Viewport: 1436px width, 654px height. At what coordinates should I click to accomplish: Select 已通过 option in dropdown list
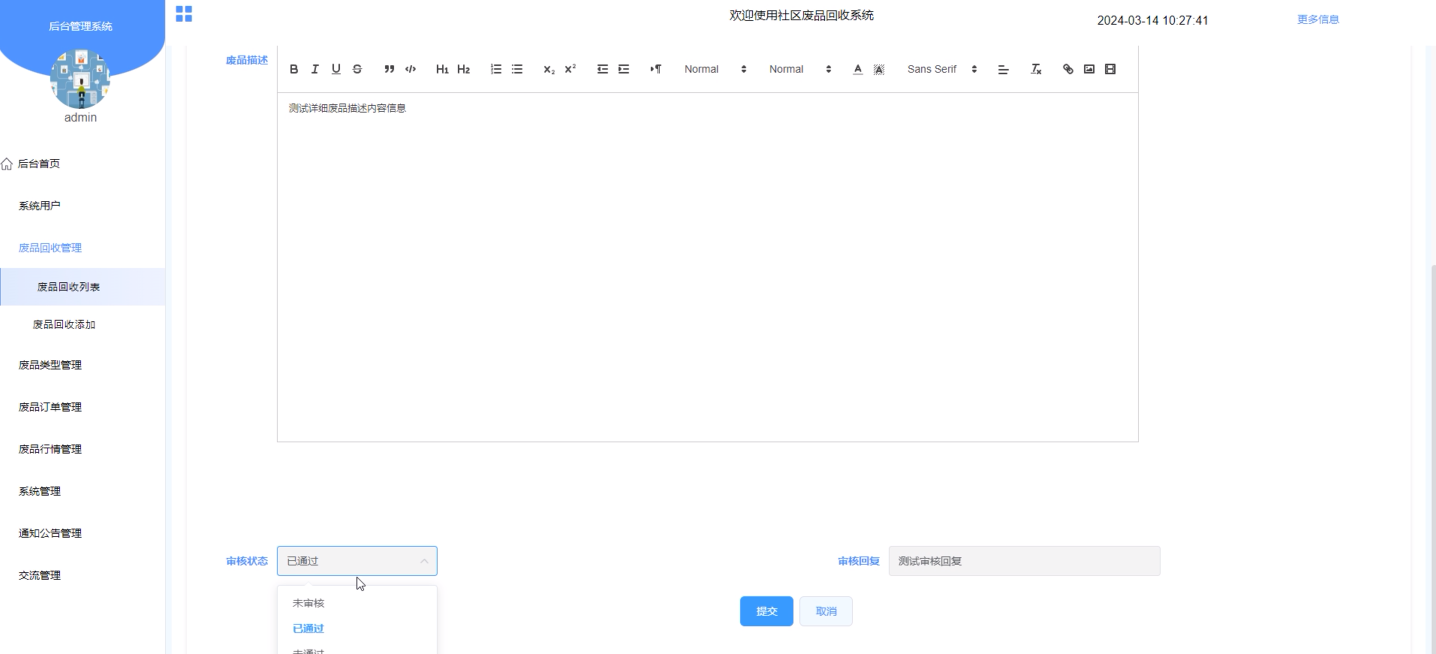357,629
